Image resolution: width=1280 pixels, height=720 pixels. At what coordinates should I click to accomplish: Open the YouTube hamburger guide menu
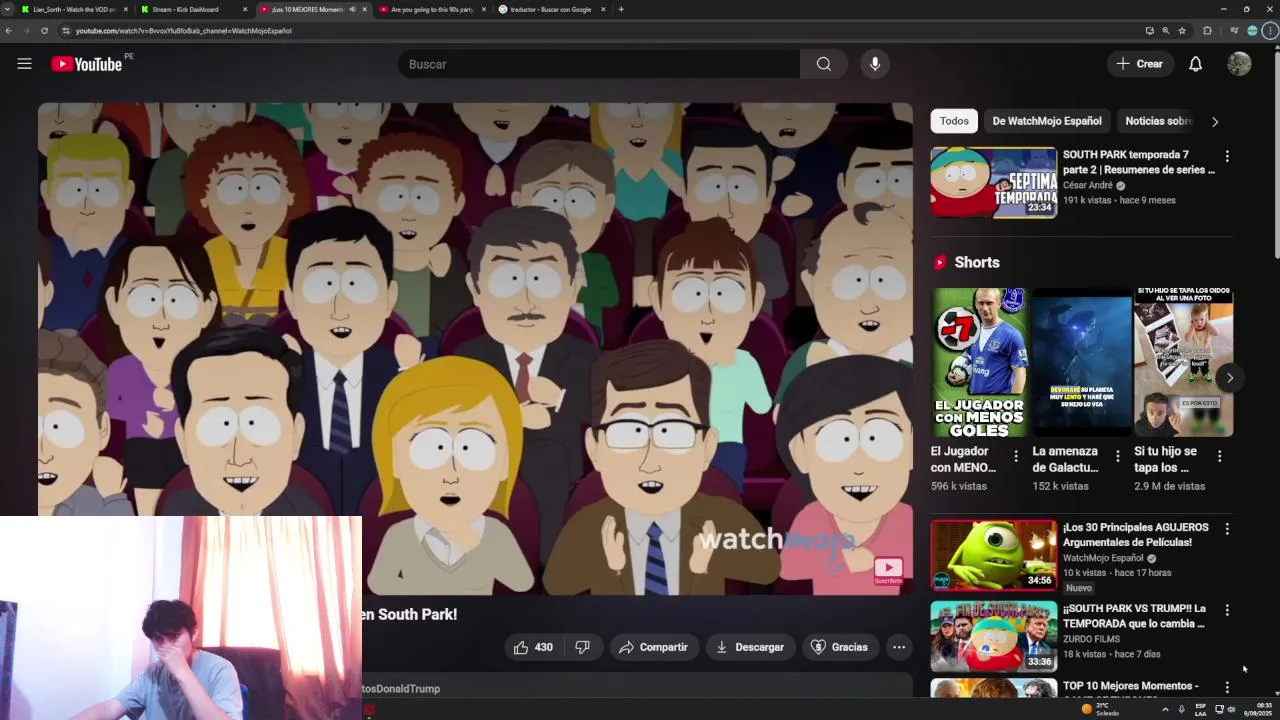coord(24,64)
